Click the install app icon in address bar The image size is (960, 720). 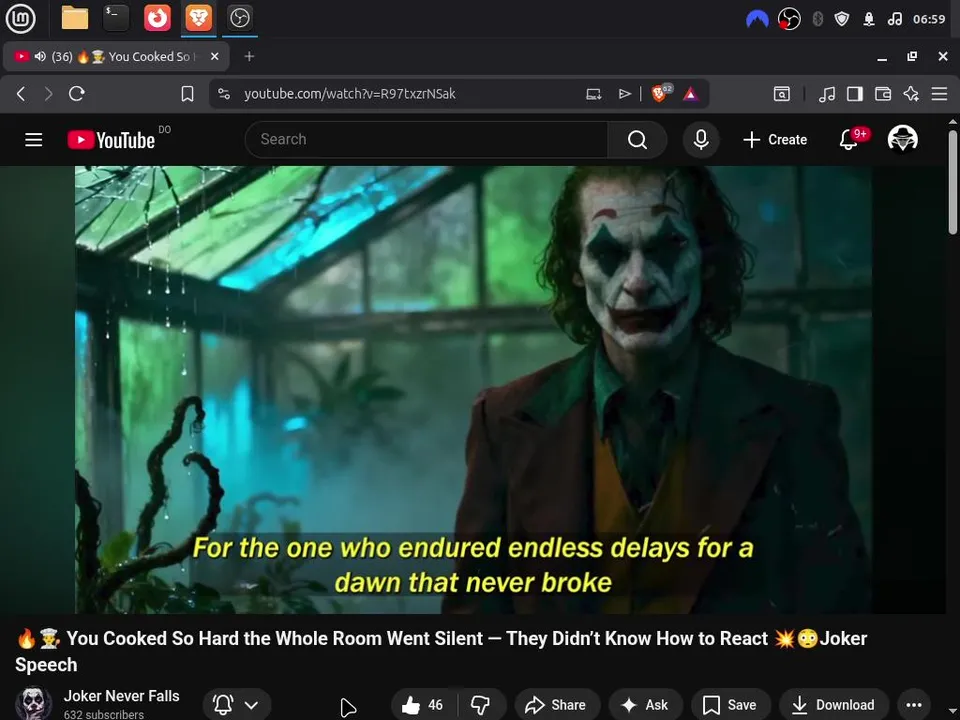point(593,94)
